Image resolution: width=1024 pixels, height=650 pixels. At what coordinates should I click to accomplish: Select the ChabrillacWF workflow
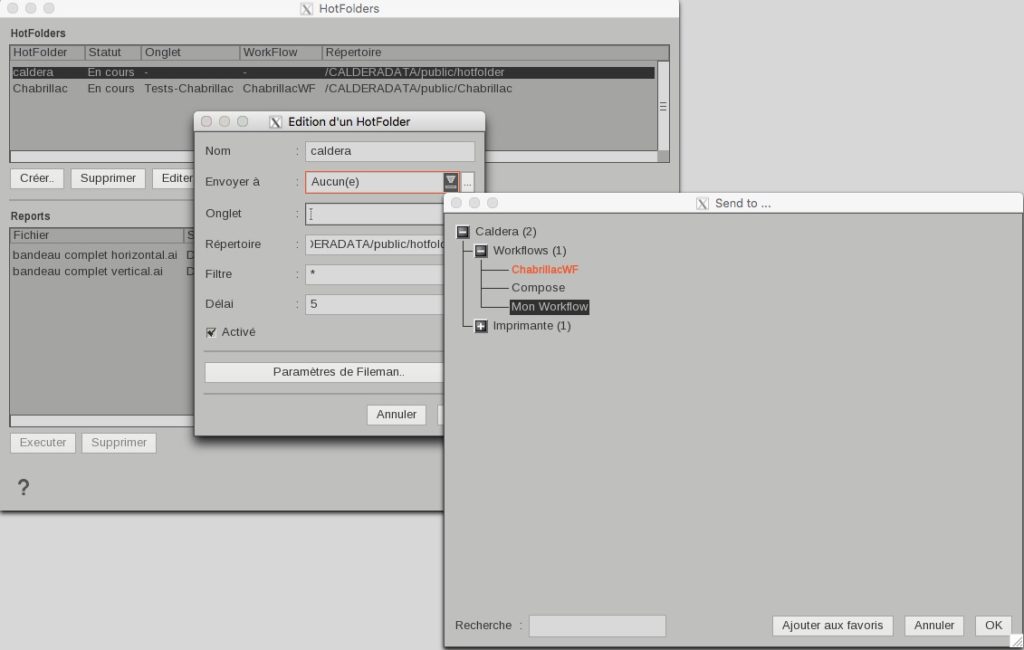[544, 269]
